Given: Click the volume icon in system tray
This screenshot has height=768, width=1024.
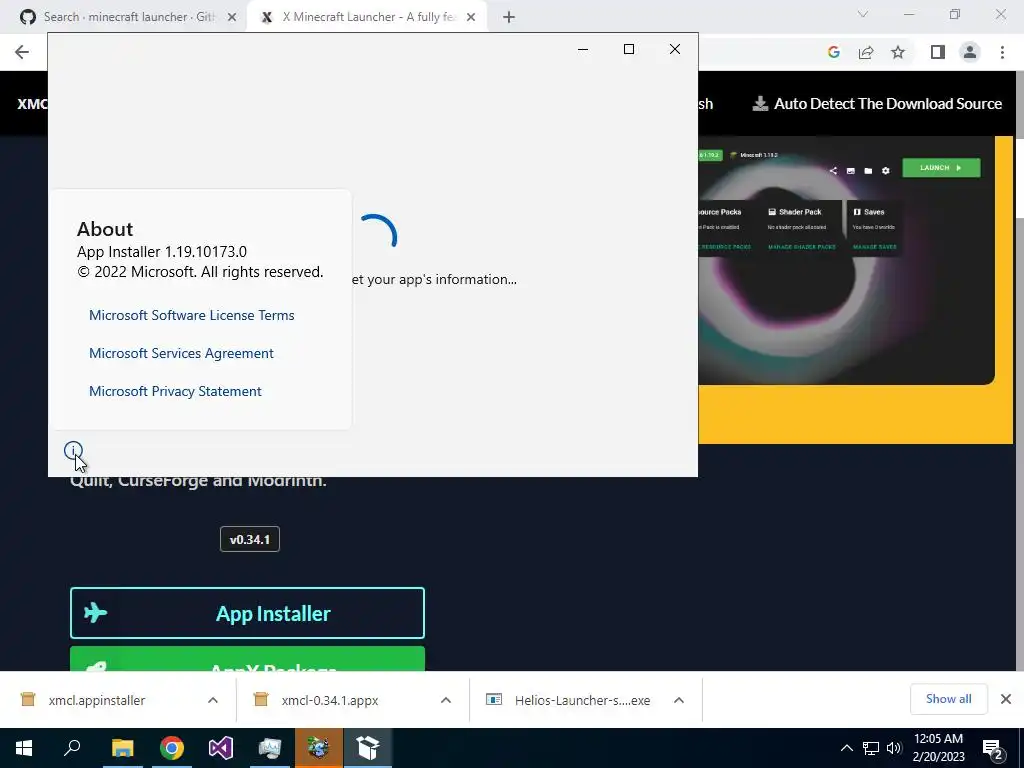Looking at the screenshot, I should [x=894, y=748].
